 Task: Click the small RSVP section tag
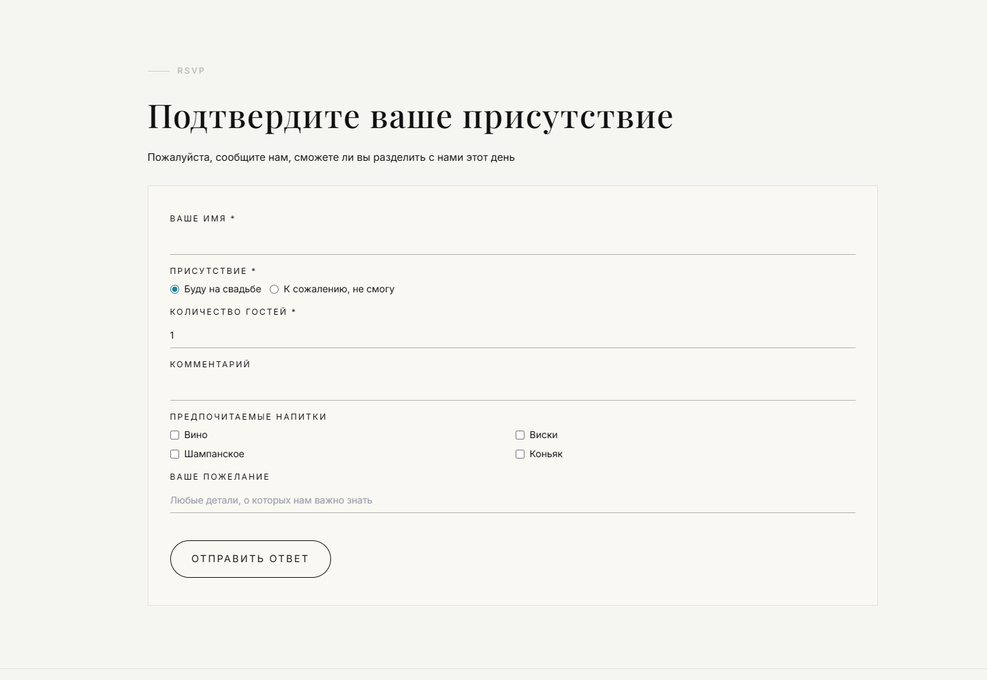coord(191,71)
